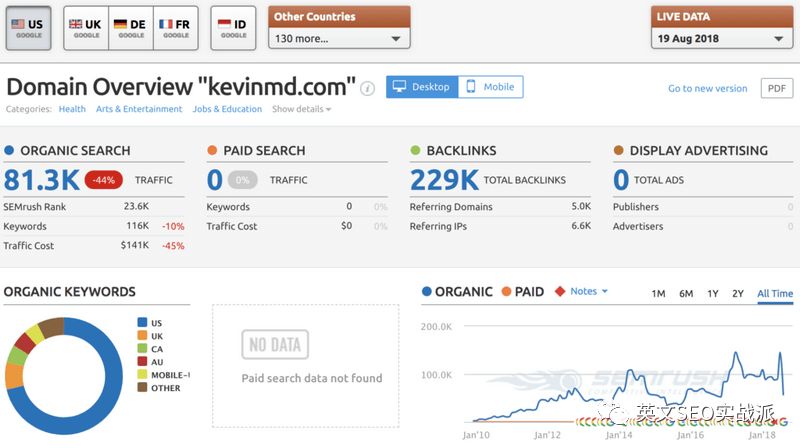800x448 pixels.
Task: Select the 6M time range tab
Action: 686,293
